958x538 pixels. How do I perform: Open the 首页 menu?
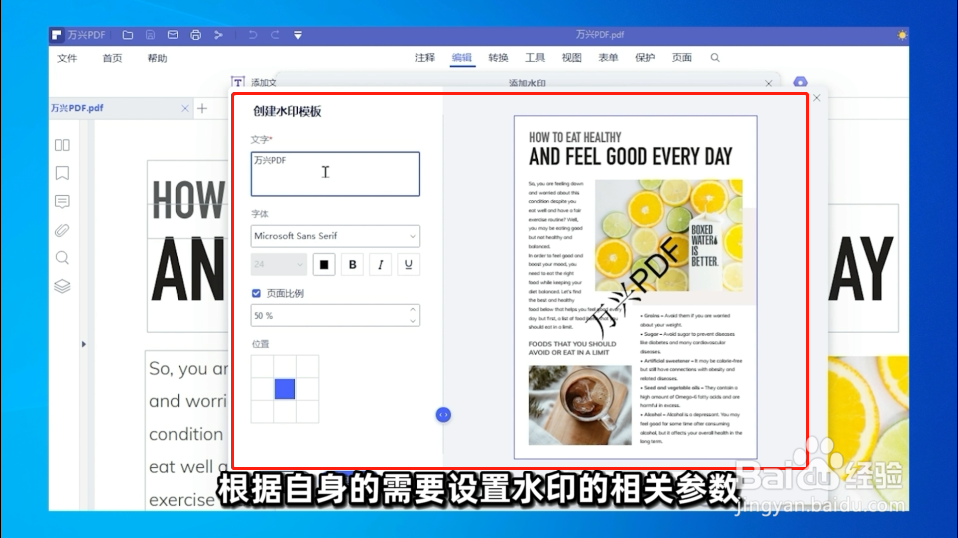pos(112,58)
